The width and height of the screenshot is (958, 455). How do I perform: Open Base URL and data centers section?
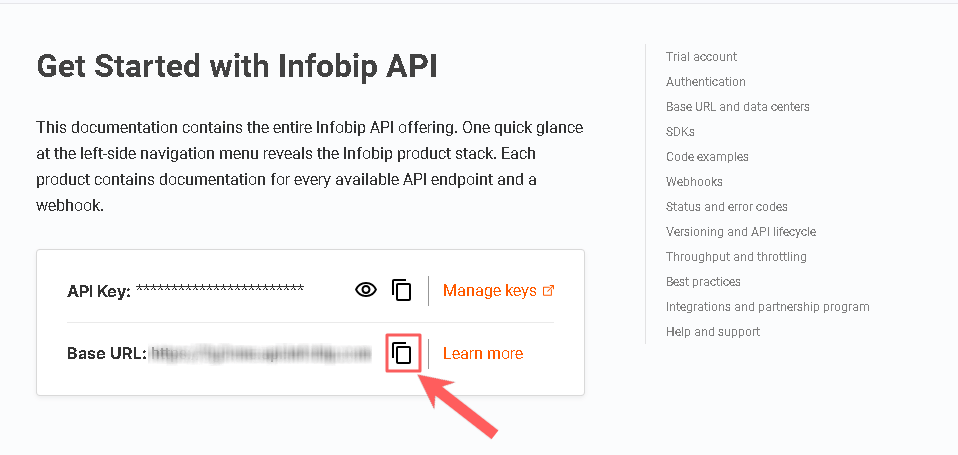[737, 107]
